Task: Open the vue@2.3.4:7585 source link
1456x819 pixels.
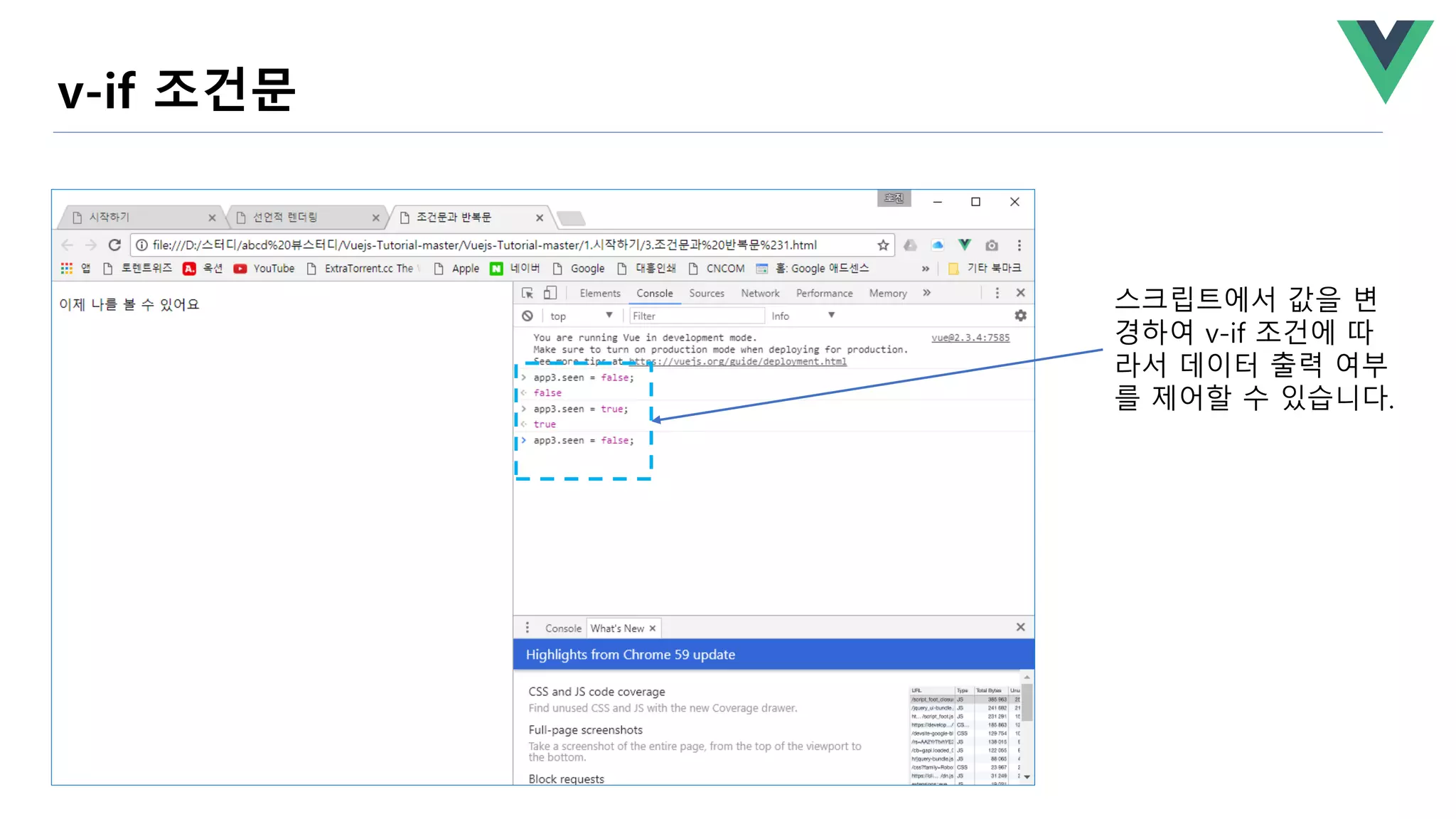Action: [970, 338]
